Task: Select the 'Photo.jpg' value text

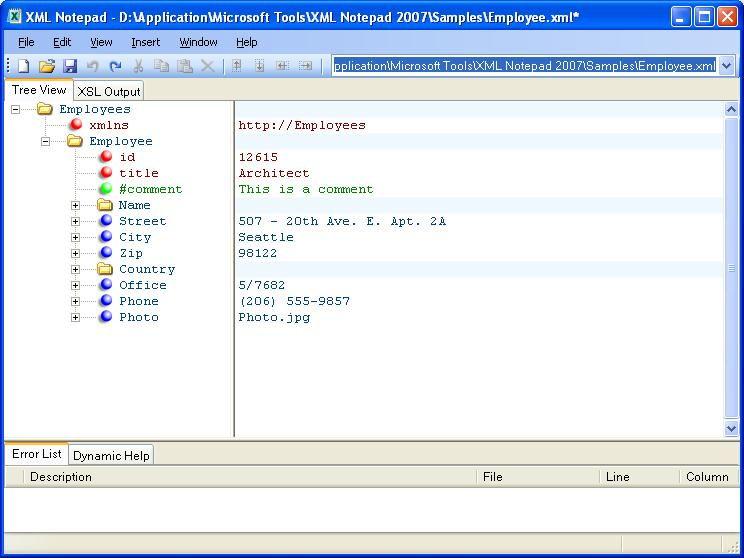Action: pyautogui.click(x=274, y=317)
